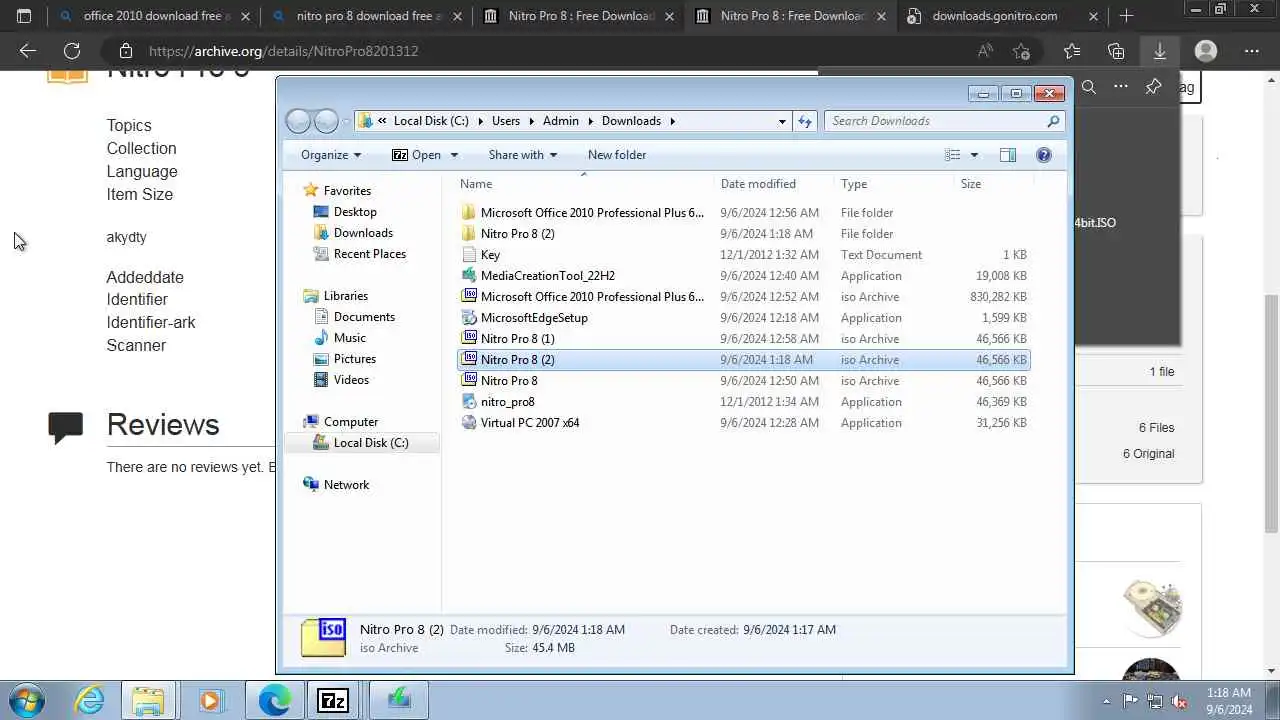This screenshot has width=1280, height=720.
Task: Switch to the nitro pro 8 download tab
Action: tap(364, 16)
